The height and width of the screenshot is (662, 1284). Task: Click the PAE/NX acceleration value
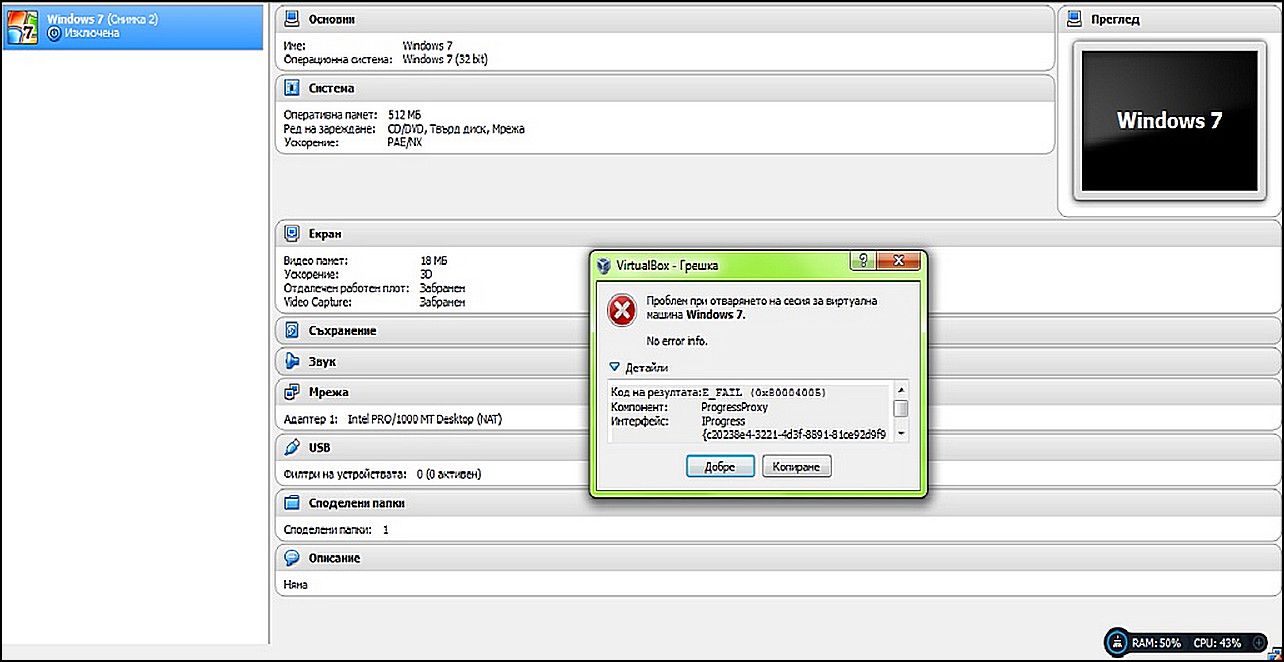pos(407,142)
